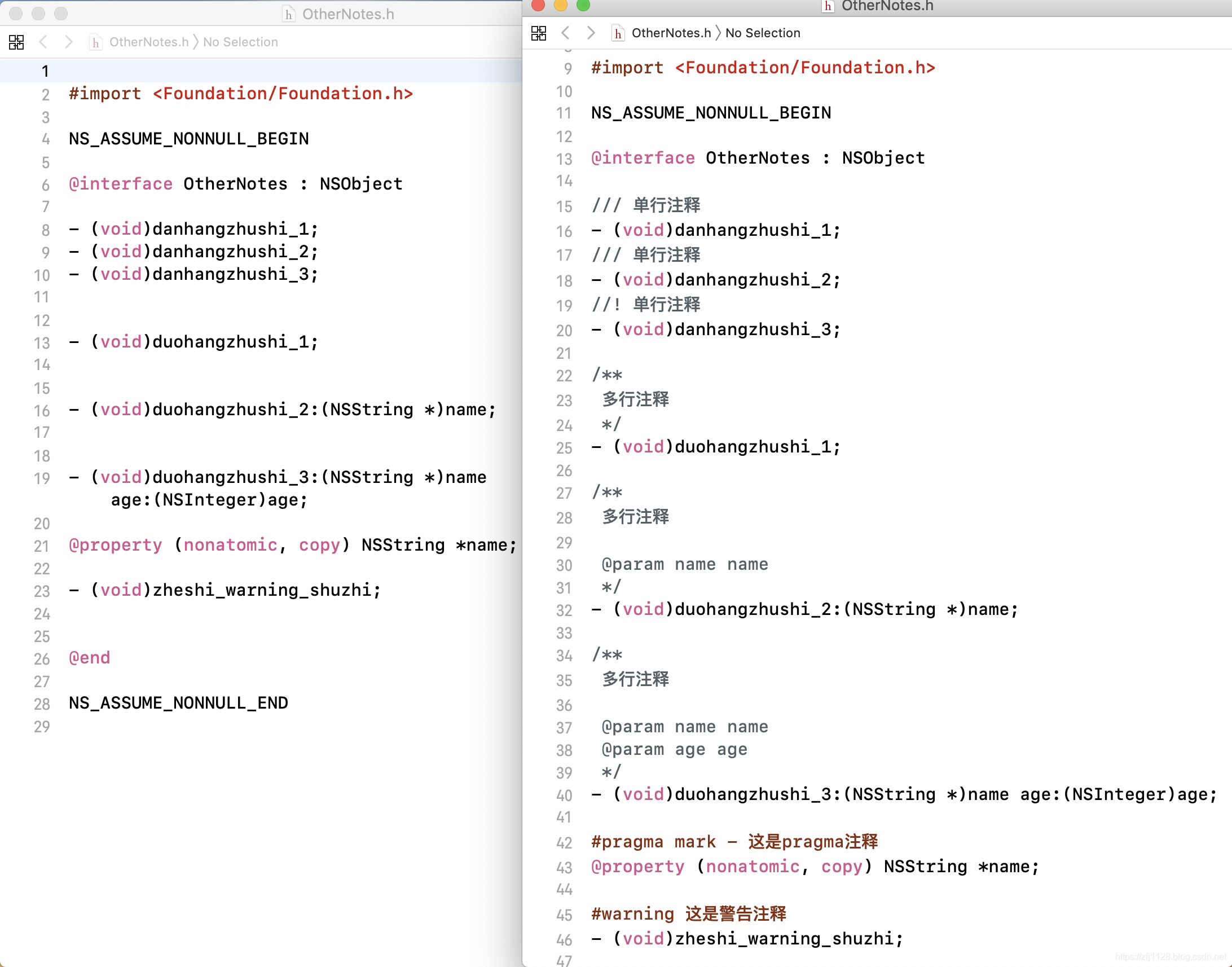Click file proxy icon in left title bar
Image resolution: width=1232 pixels, height=967 pixels.
coord(289,14)
